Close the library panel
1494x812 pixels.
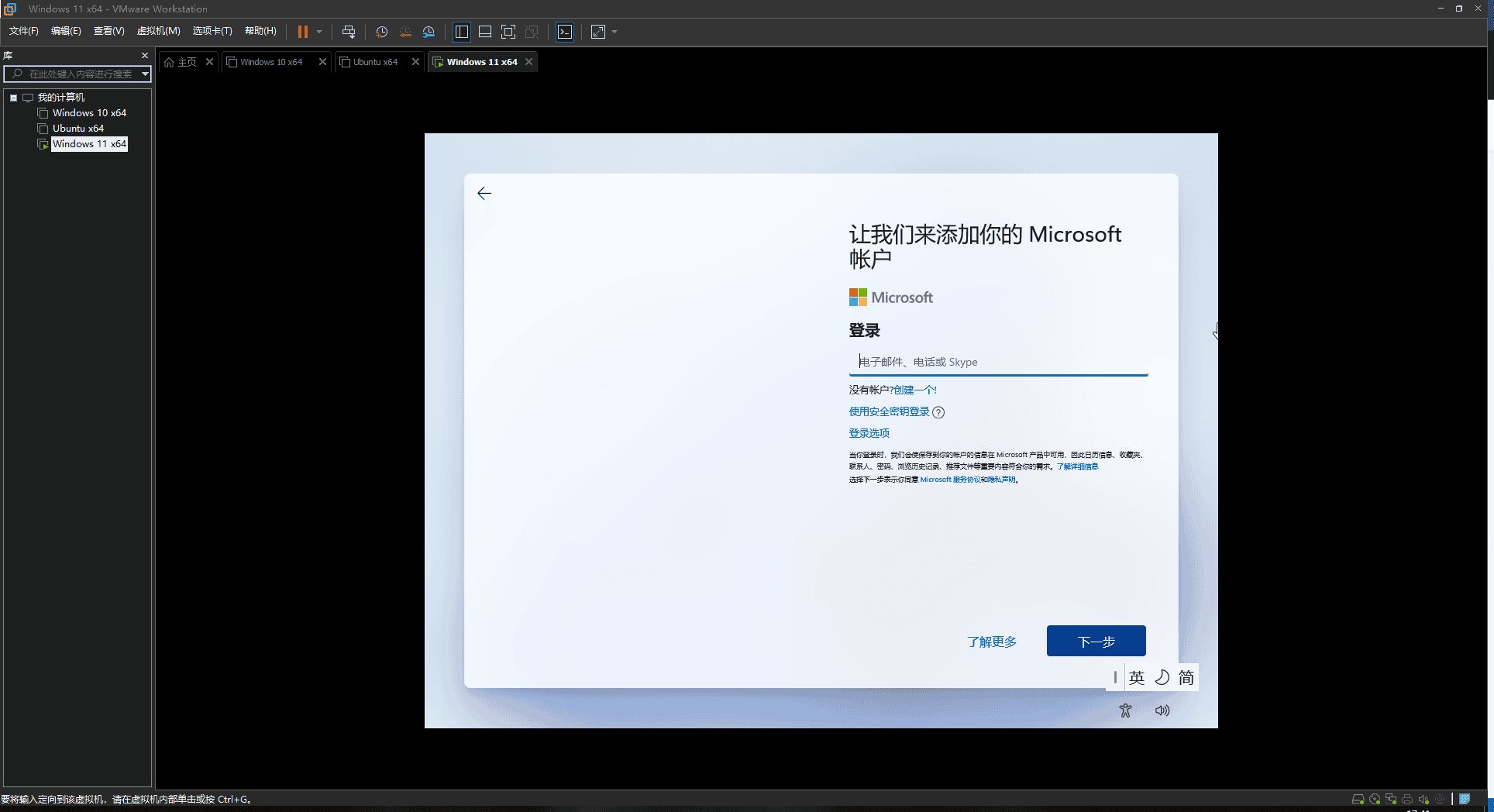[x=144, y=56]
